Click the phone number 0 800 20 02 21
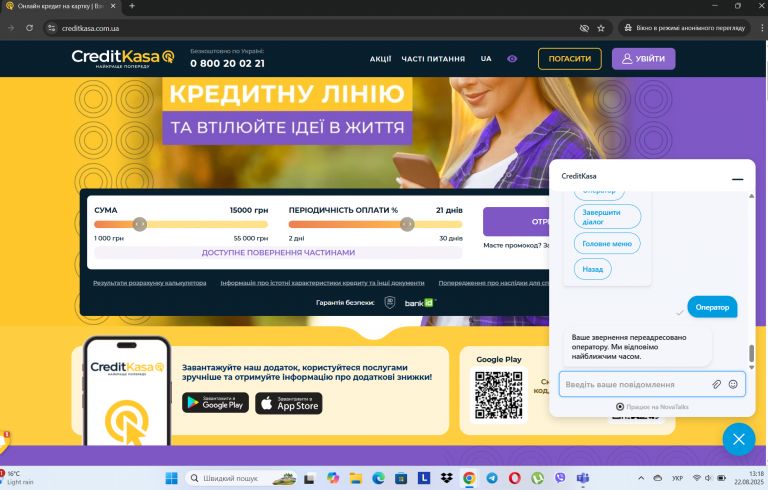 [x=227, y=63]
